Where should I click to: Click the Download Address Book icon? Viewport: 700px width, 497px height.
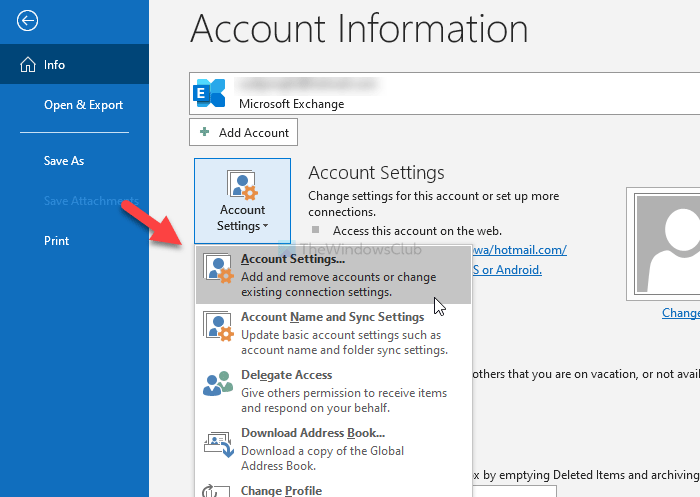217,443
